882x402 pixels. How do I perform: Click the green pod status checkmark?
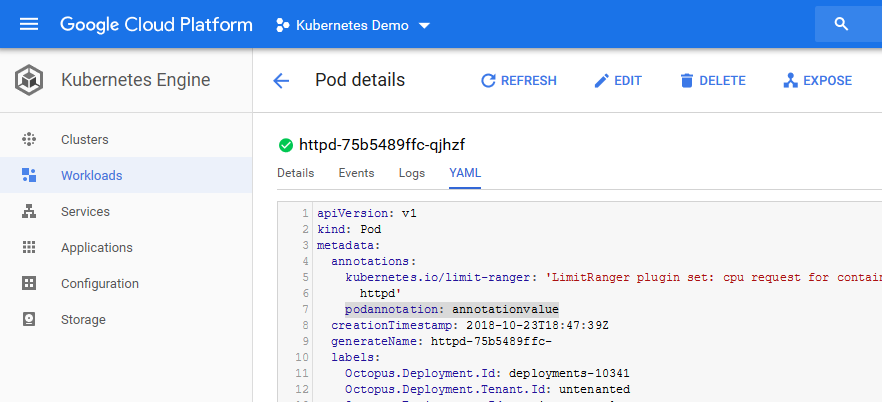[x=286, y=145]
